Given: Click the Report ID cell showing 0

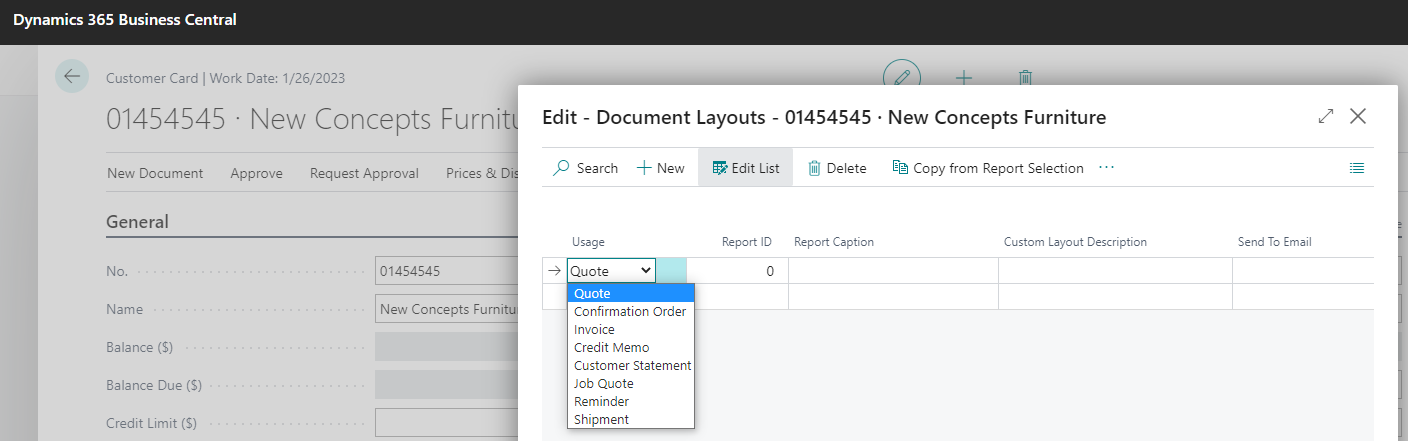Looking at the screenshot, I should 737,270.
